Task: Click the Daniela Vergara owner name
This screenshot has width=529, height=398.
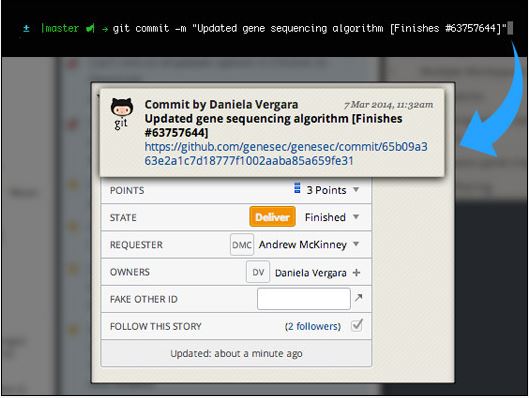Action: coord(310,273)
